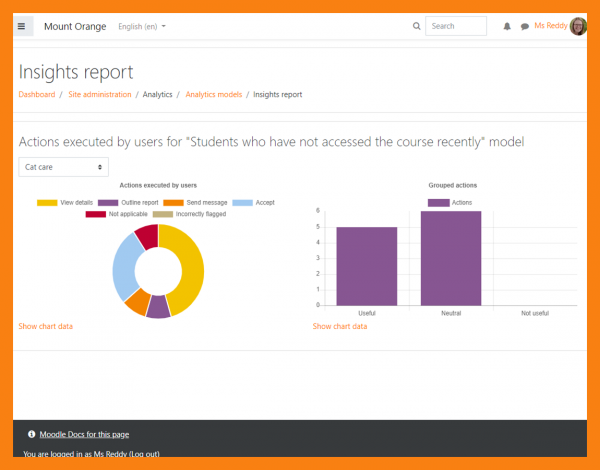600x470 pixels.
Task: Show chart data under the donut chart
Action: pos(45,326)
